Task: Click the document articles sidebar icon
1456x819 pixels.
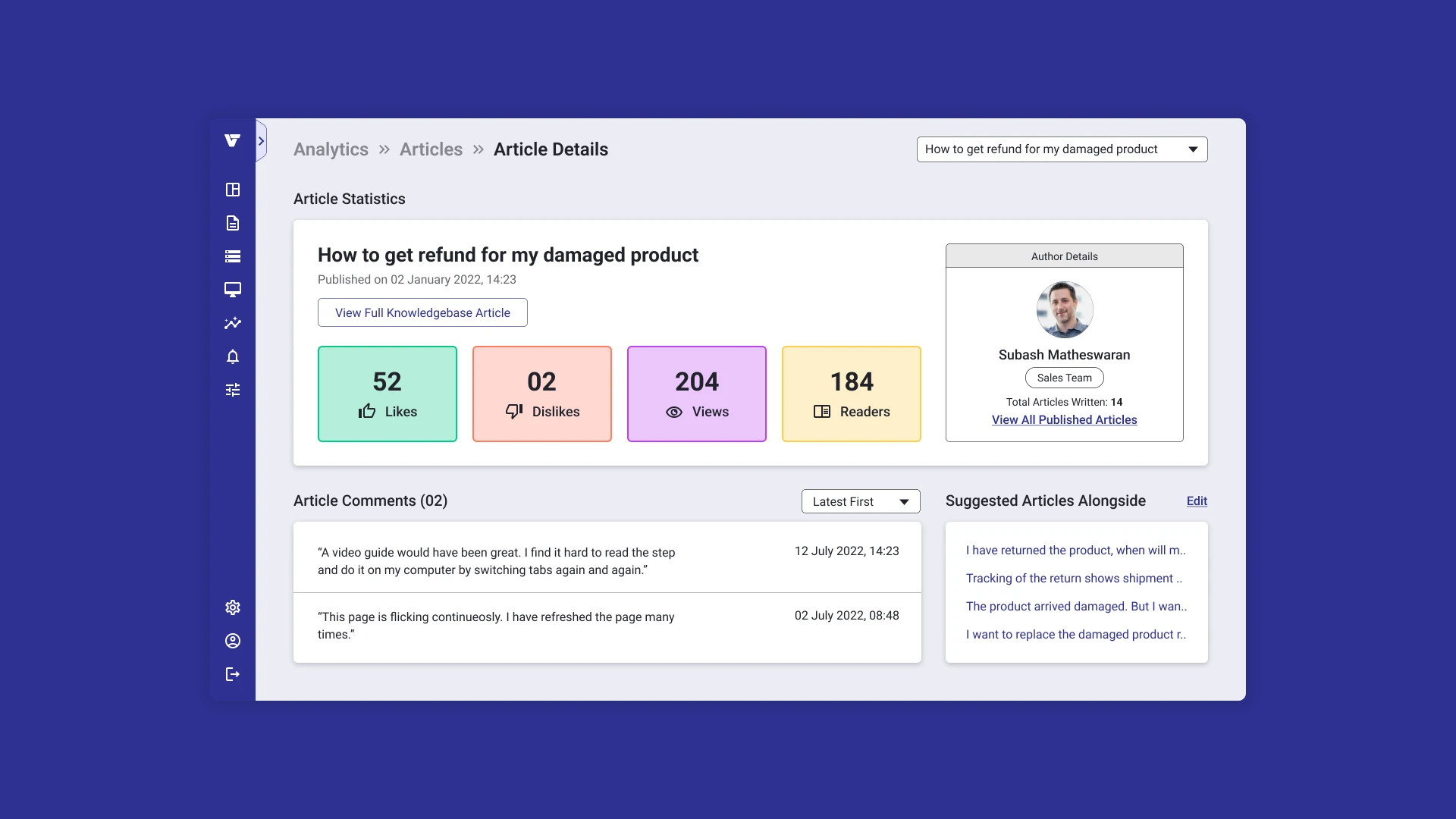Action: 233,223
